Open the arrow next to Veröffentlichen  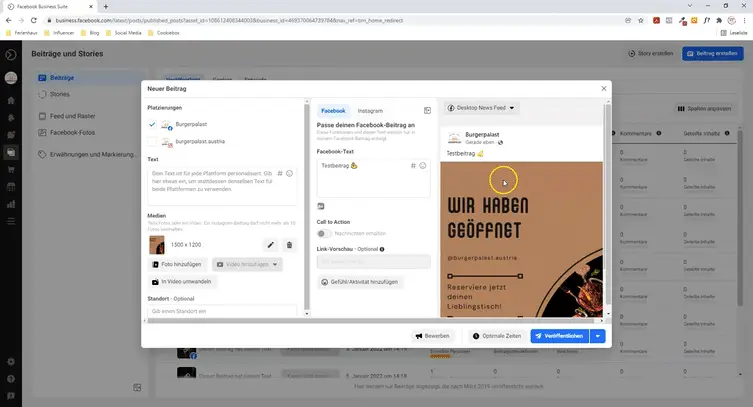tap(597, 336)
